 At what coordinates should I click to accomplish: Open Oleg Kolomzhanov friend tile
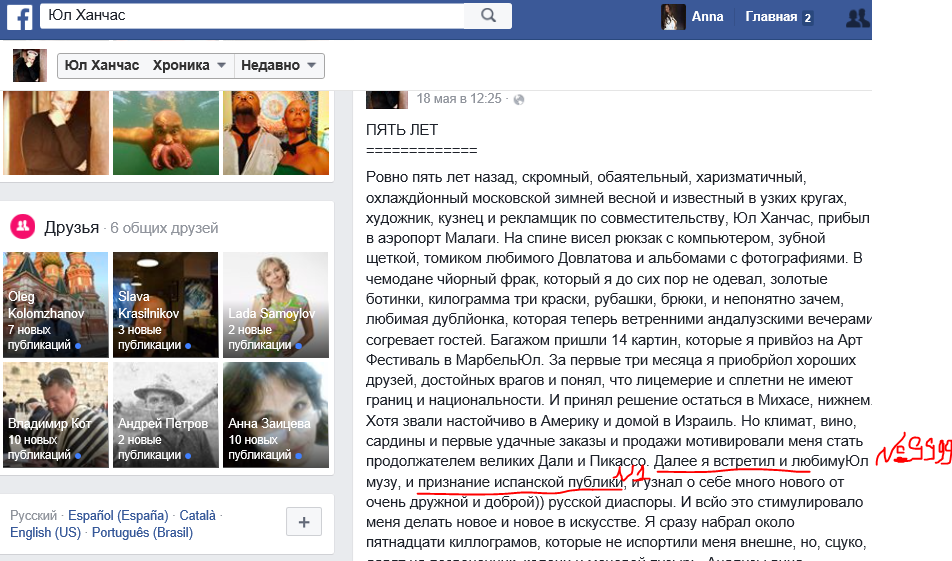coord(56,305)
